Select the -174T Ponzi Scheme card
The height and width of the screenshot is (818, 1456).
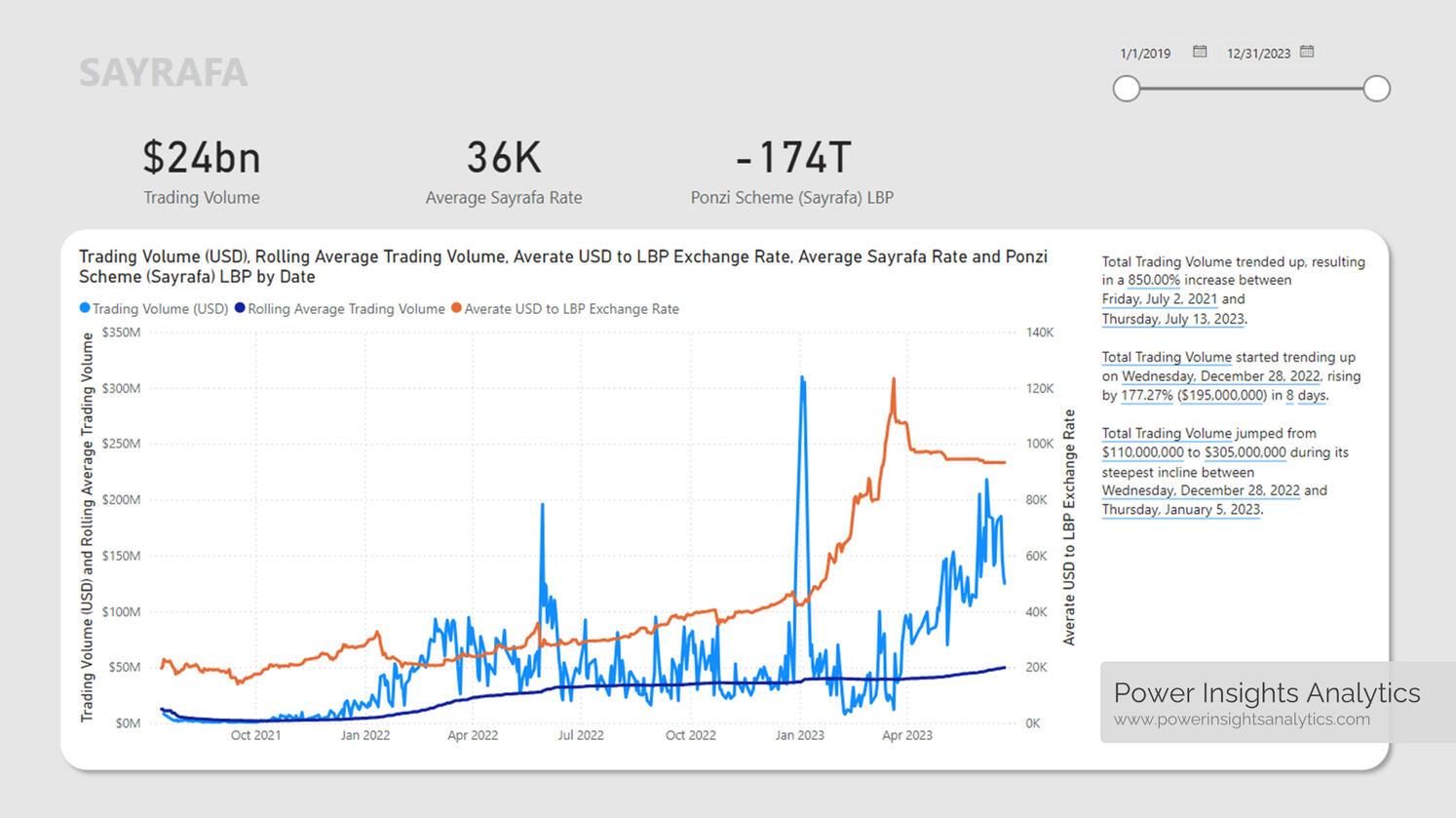coord(791,172)
